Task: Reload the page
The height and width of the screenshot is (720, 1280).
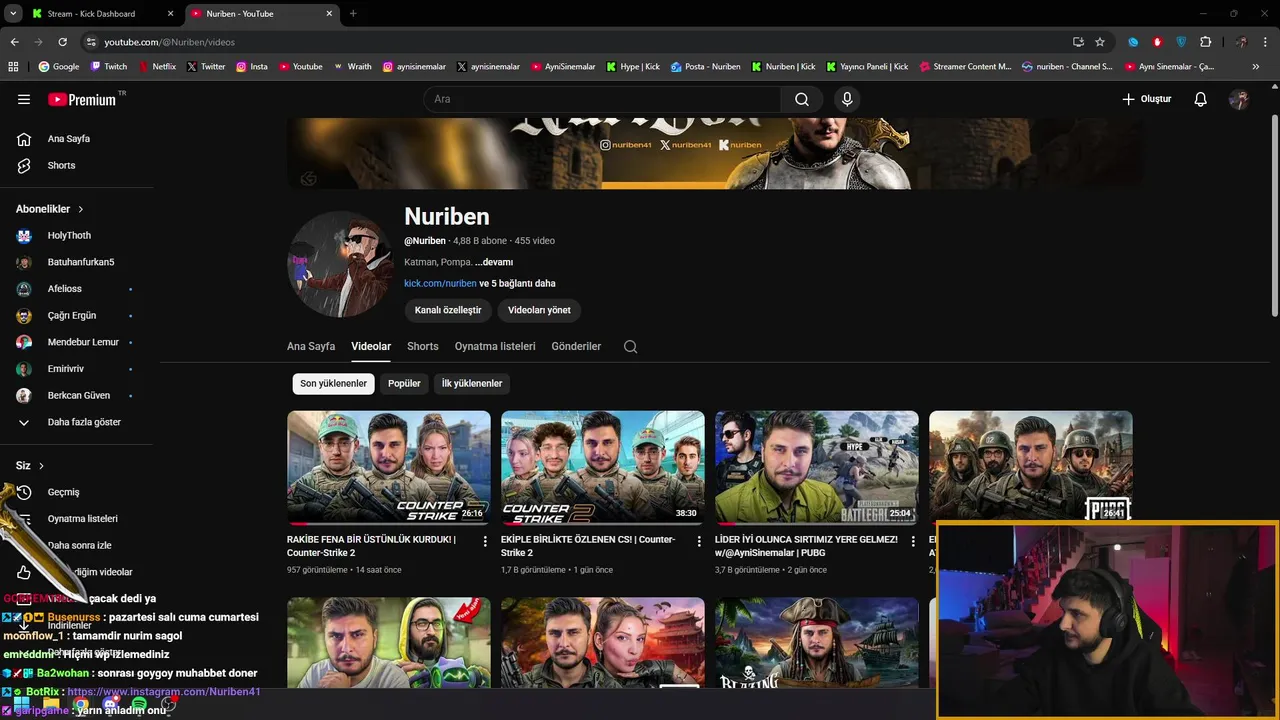Action: point(62,42)
